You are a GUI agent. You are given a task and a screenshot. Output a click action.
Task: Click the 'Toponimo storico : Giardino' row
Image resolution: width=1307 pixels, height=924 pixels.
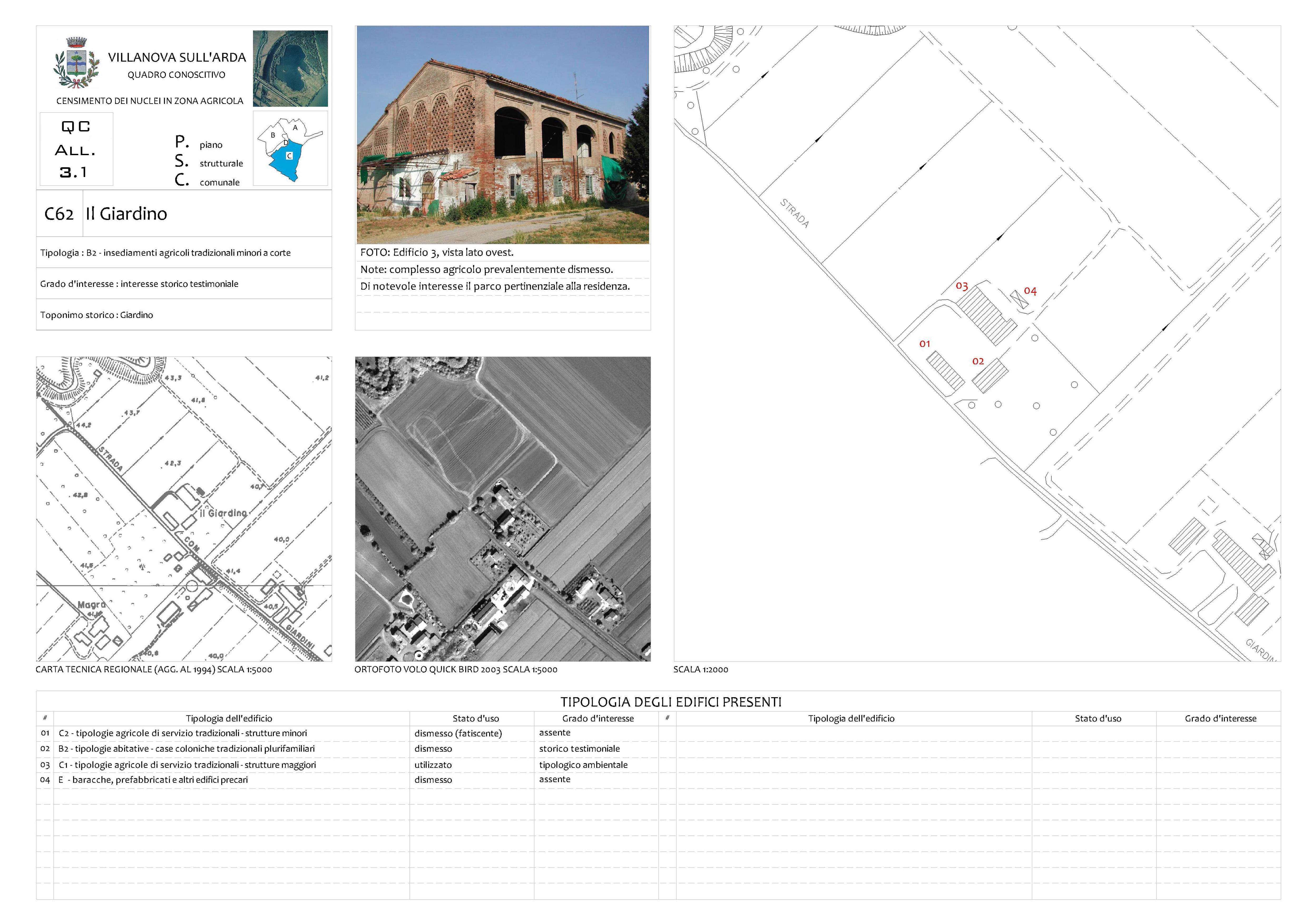[184, 315]
